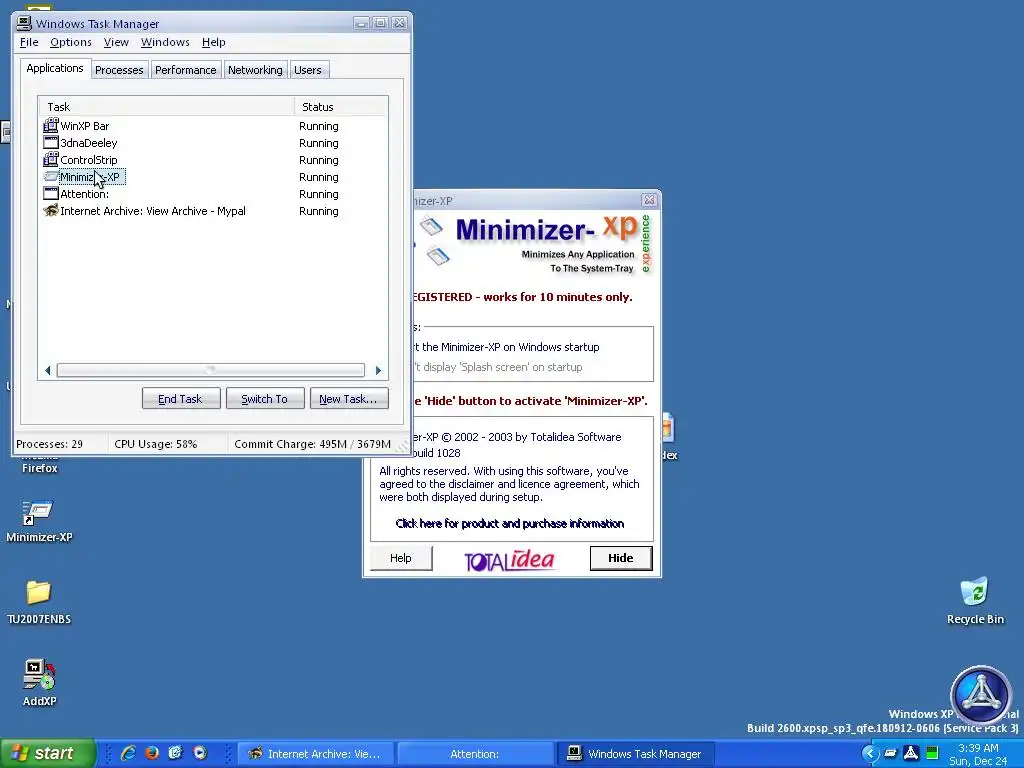Switch to Processes tab

(119, 70)
